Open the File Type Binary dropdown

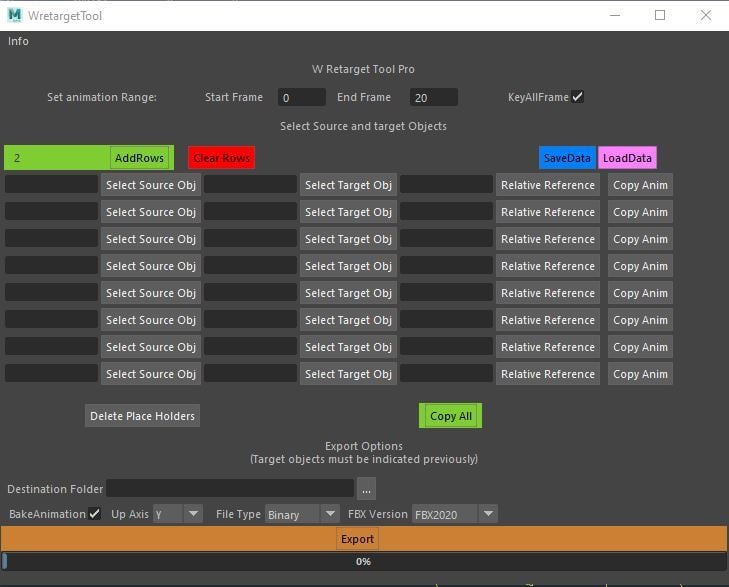pos(302,514)
